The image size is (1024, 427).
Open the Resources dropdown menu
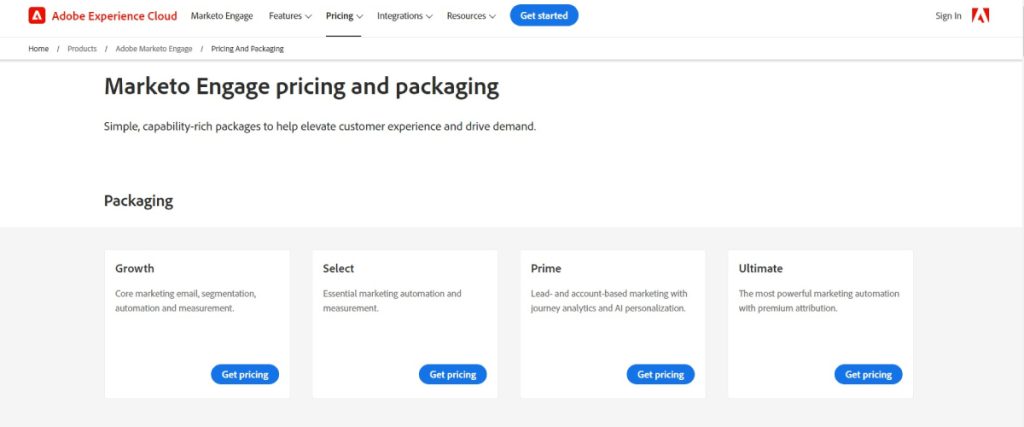471,16
